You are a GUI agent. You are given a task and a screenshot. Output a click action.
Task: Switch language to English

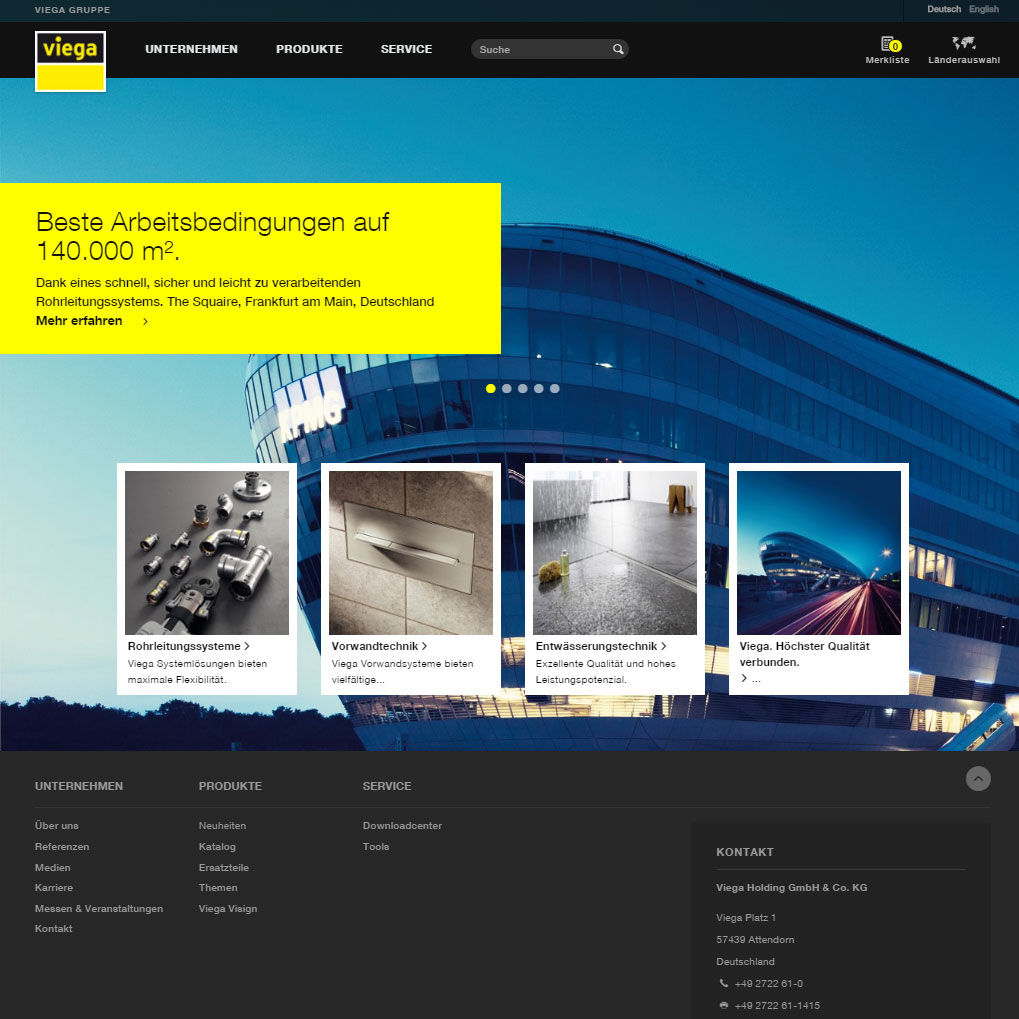984,9
